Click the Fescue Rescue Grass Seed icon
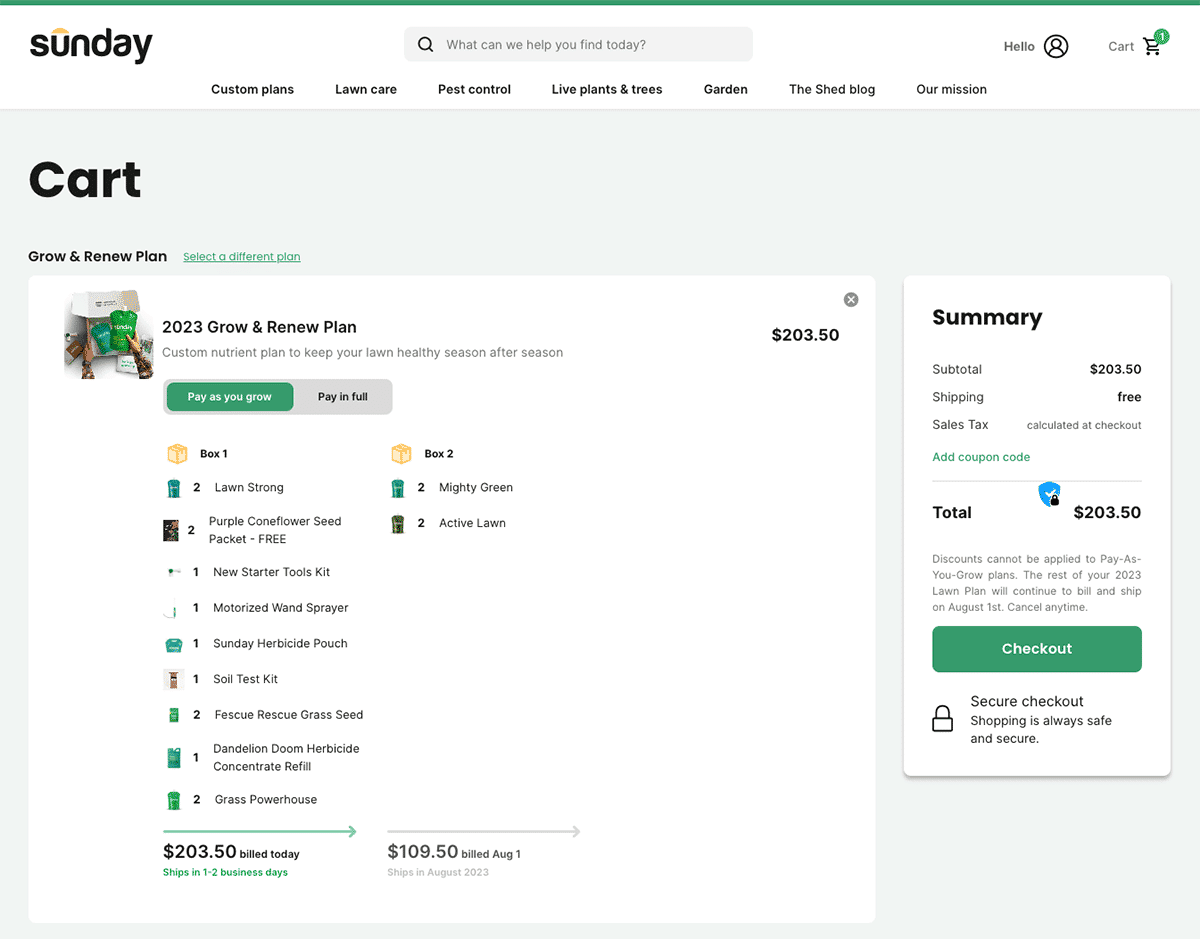Image resolution: width=1200 pixels, height=939 pixels. (x=173, y=715)
